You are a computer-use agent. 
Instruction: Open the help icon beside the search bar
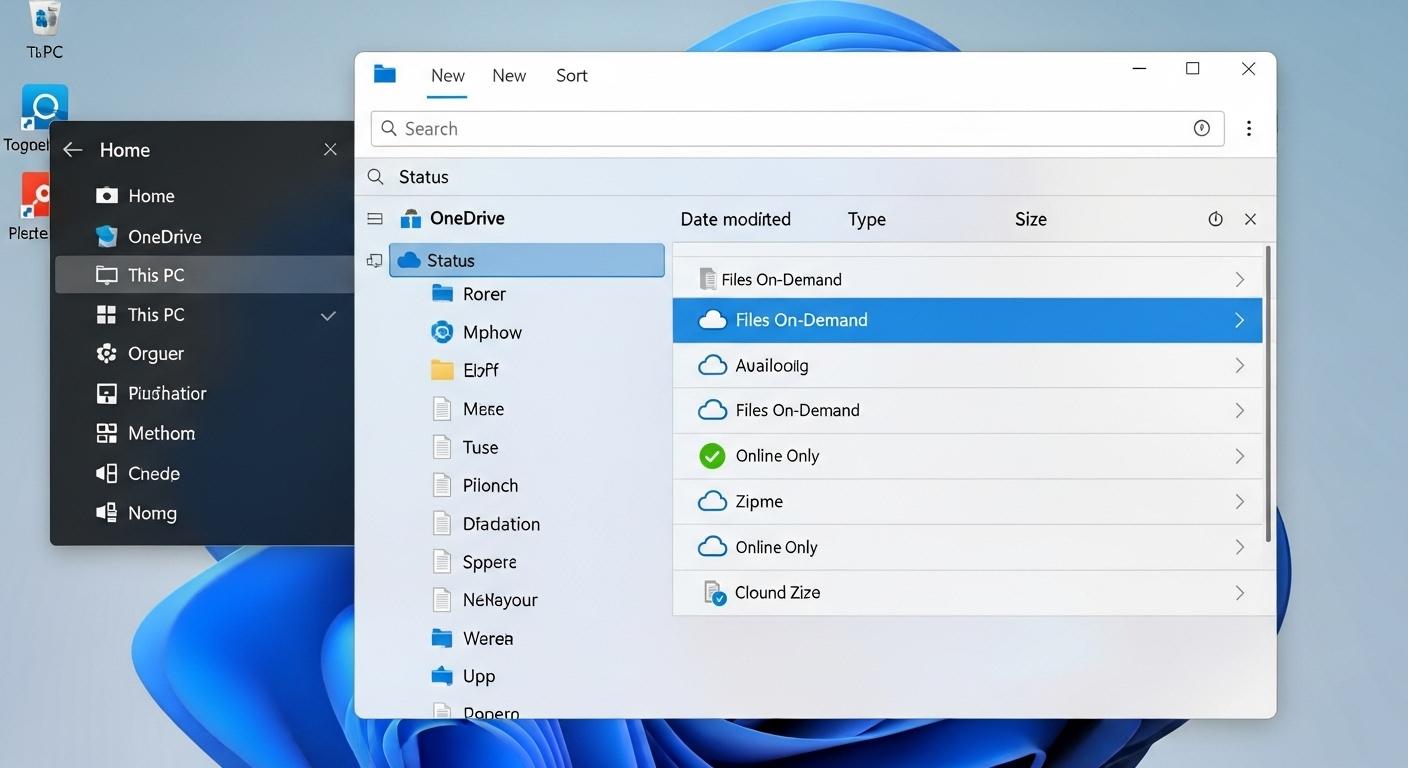[1201, 128]
